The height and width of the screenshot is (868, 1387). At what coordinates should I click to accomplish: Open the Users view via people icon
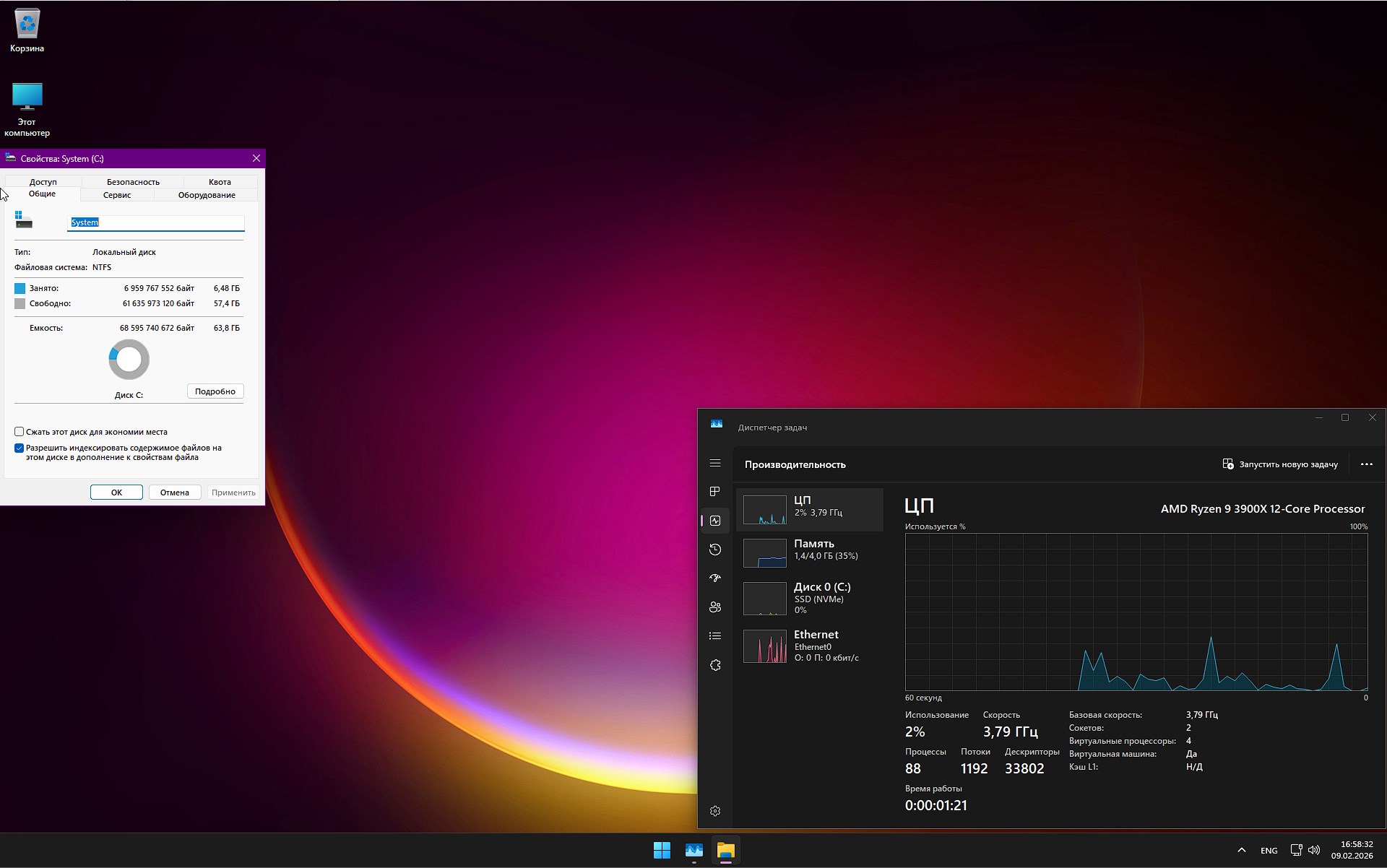(715, 607)
